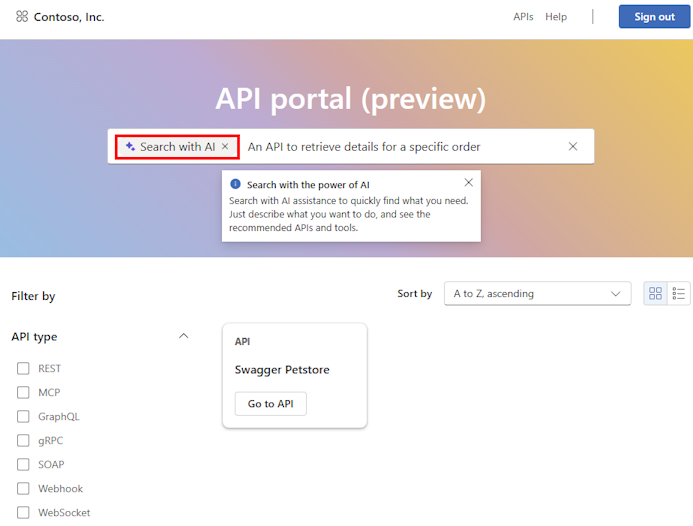Open the Help navigation link
Image resolution: width=693 pixels, height=526 pixels.
pyautogui.click(x=556, y=17)
